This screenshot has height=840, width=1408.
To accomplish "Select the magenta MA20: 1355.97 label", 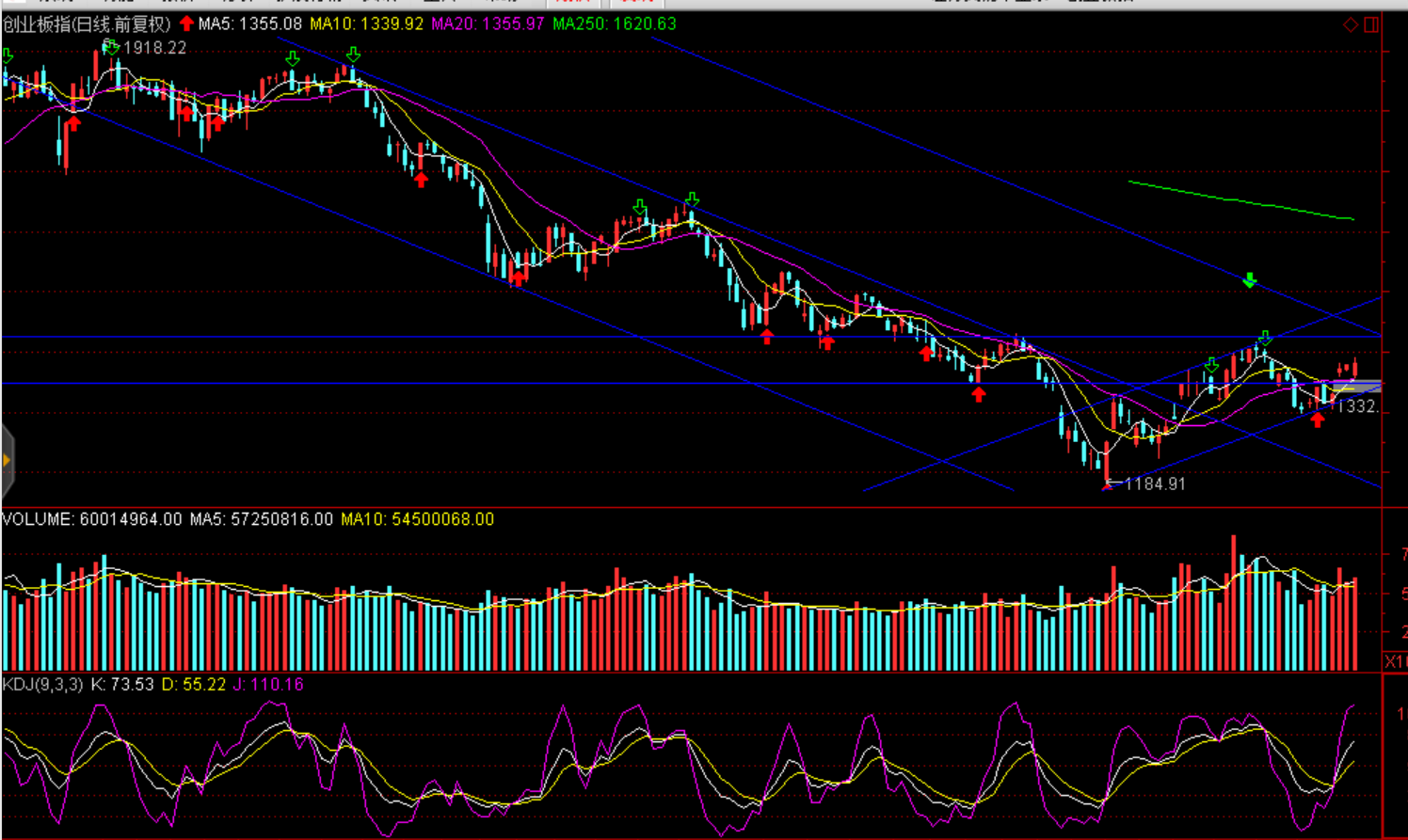I will [x=488, y=24].
